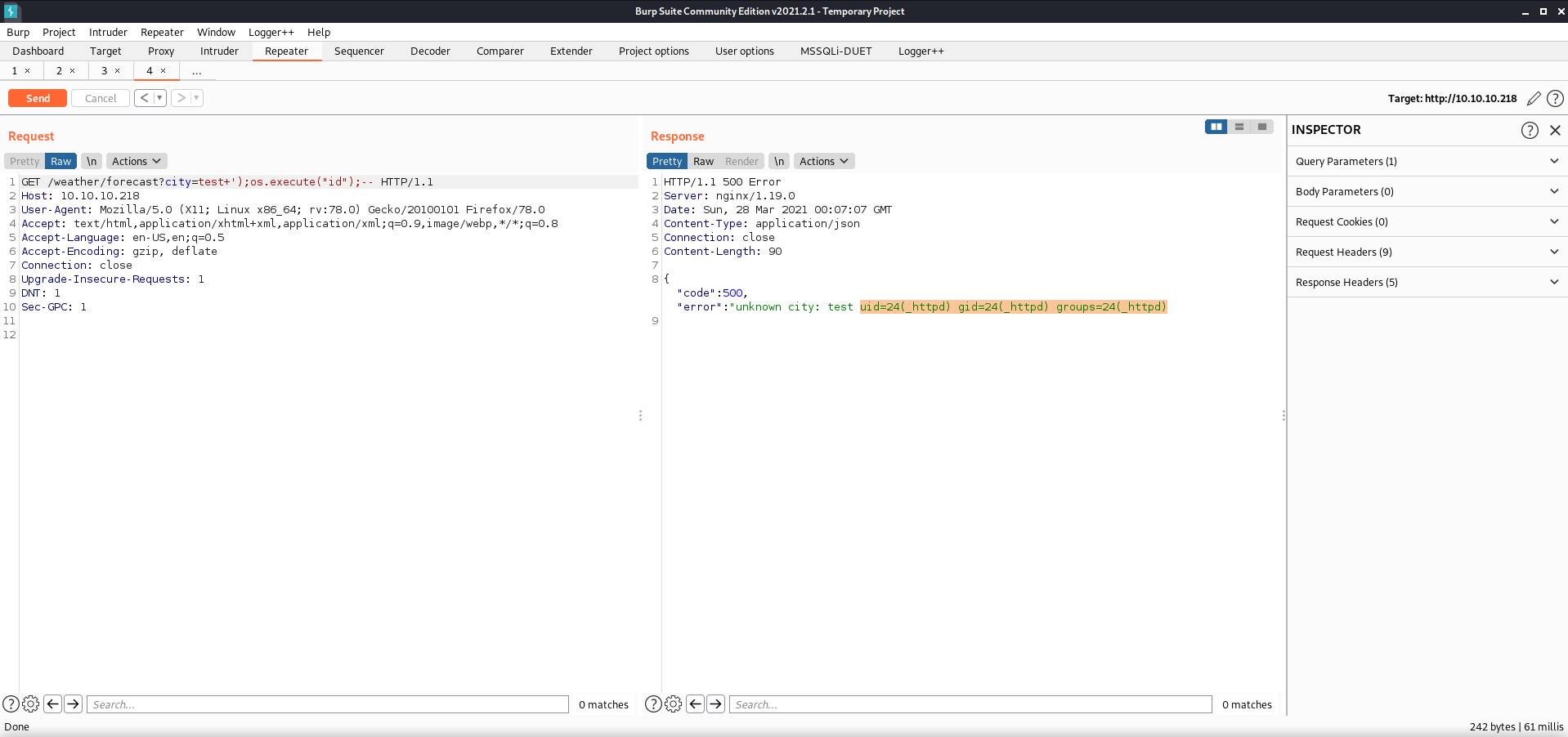Switch to the Sequencer tab
Image resolution: width=1568 pixels, height=737 pixels.
click(359, 51)
